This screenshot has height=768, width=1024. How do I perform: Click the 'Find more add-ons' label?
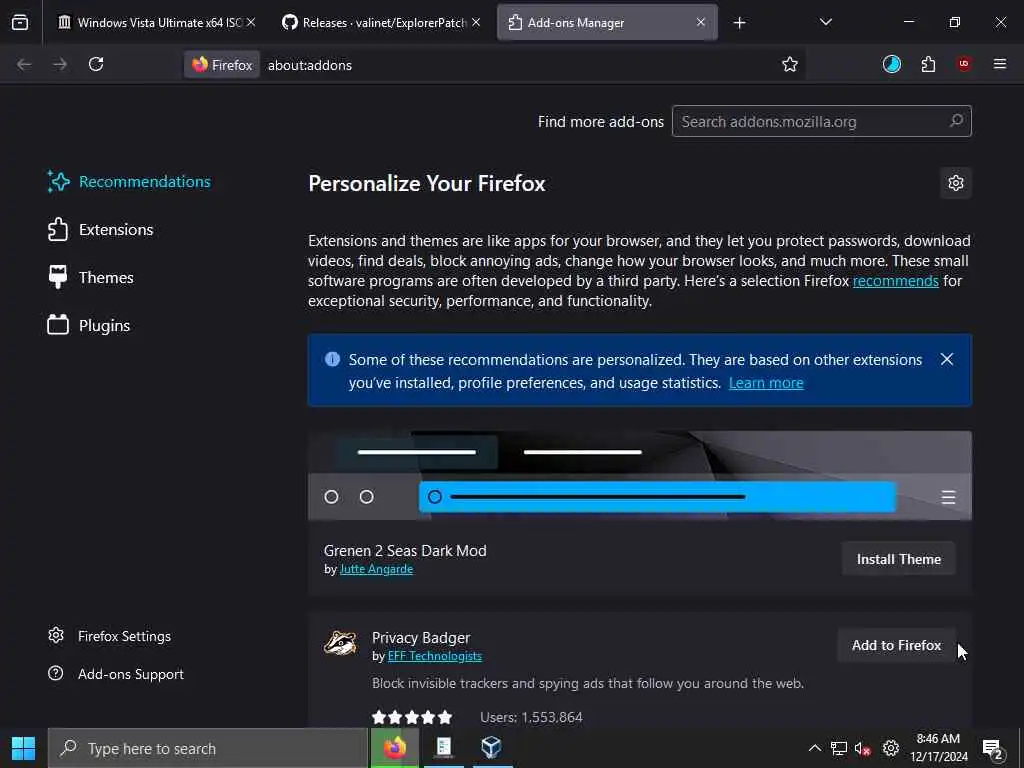click(601, 121)
